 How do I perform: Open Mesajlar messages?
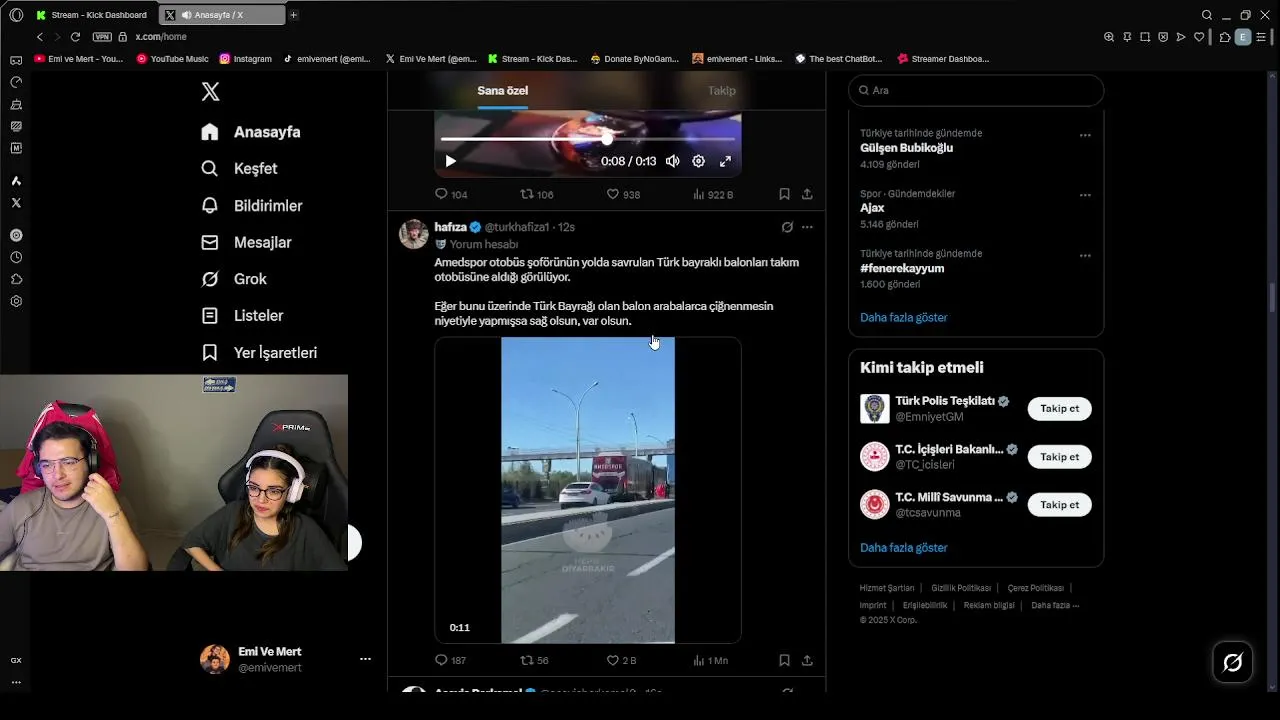click(x=246, y=242)
